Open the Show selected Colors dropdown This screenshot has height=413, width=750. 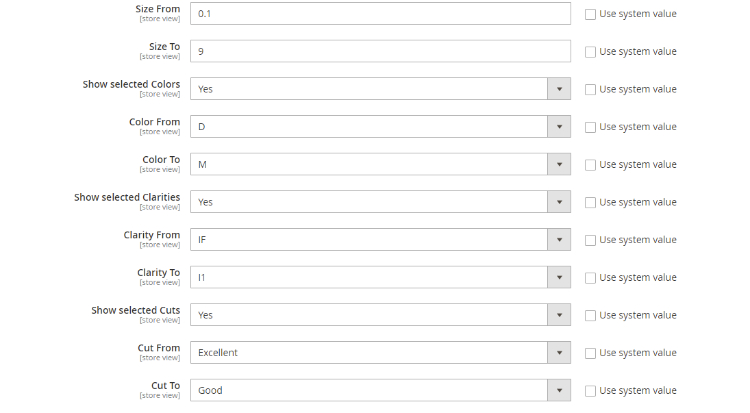point(380,89)
